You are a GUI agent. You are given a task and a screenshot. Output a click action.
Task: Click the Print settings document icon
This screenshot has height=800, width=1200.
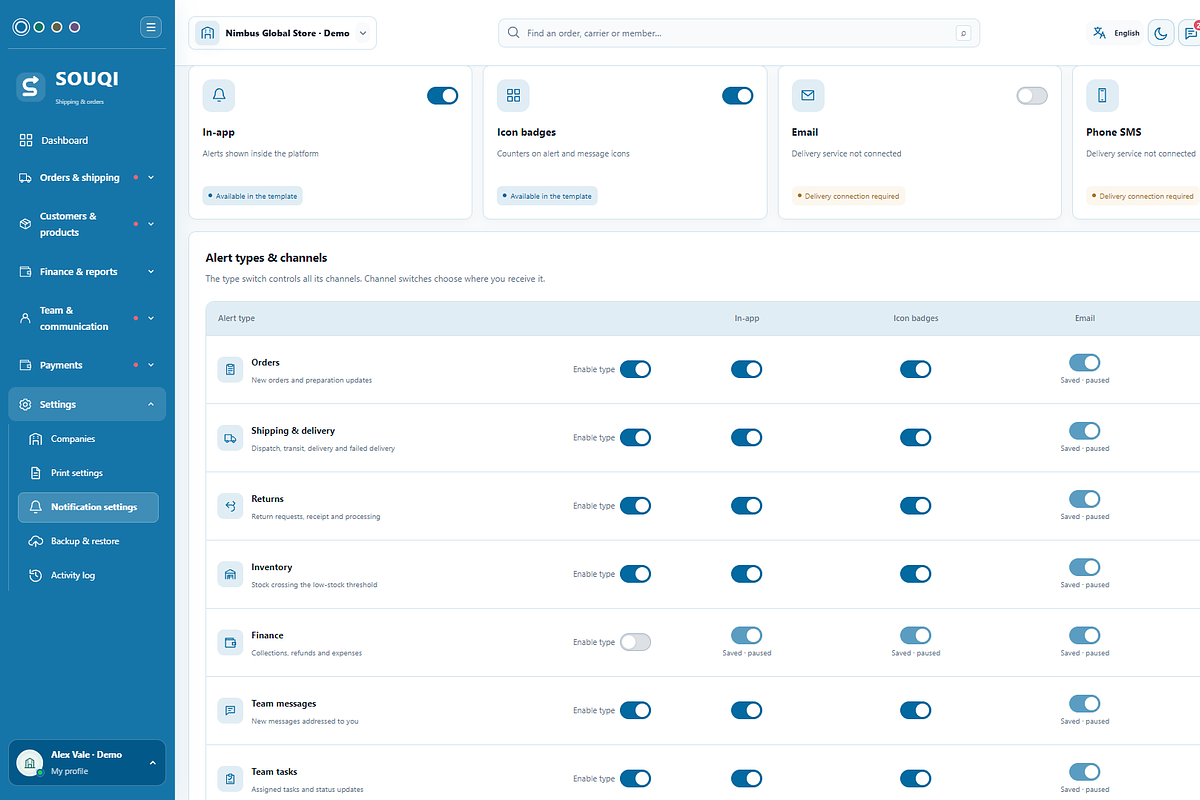pos(36,473)
